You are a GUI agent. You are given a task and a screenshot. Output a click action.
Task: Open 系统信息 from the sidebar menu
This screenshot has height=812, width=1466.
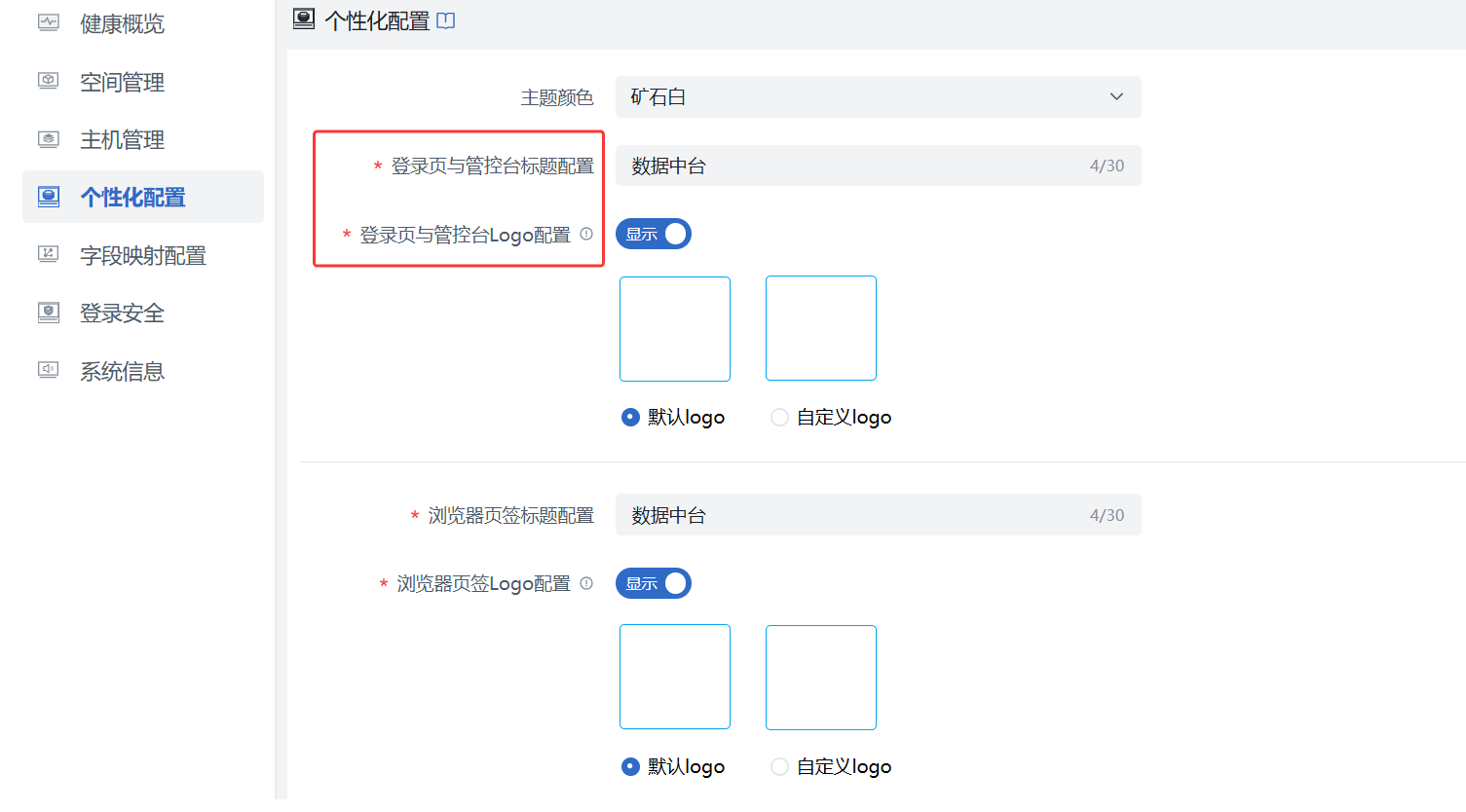click(121, 371)
